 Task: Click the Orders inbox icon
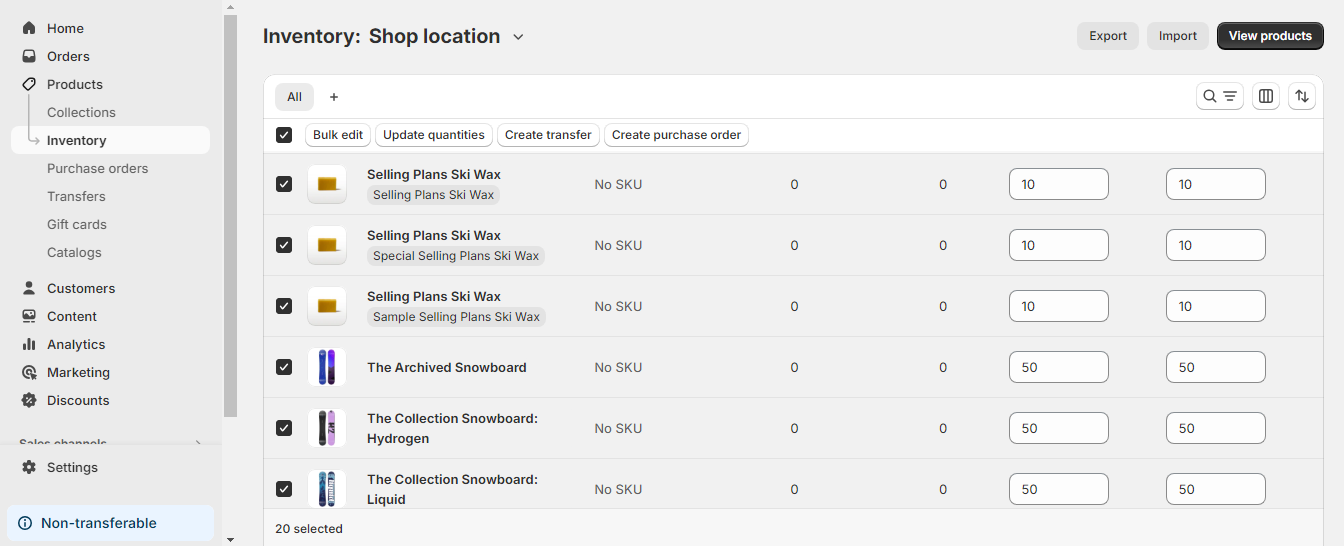click(29, 56)
